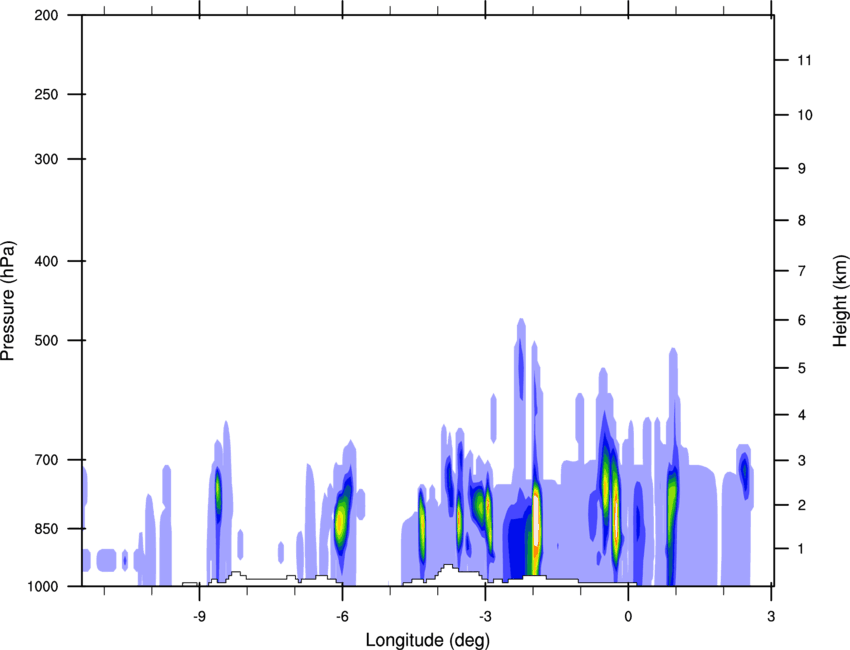This screenshot has width=850, height=650.
Task: Click the -6 longitude tick label
Action: tap(342, 617)
